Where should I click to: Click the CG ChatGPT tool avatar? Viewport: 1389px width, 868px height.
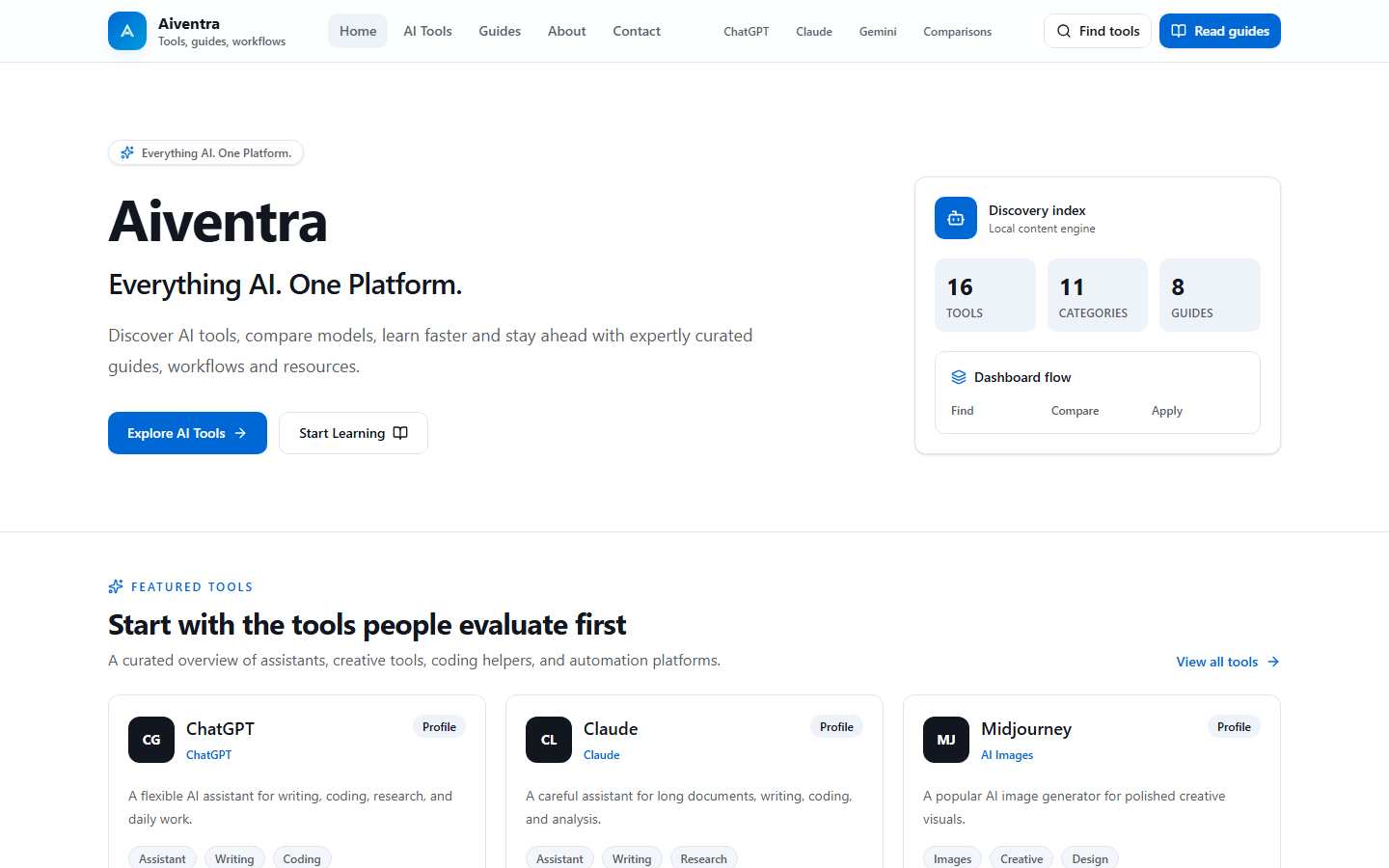point(151,740)
